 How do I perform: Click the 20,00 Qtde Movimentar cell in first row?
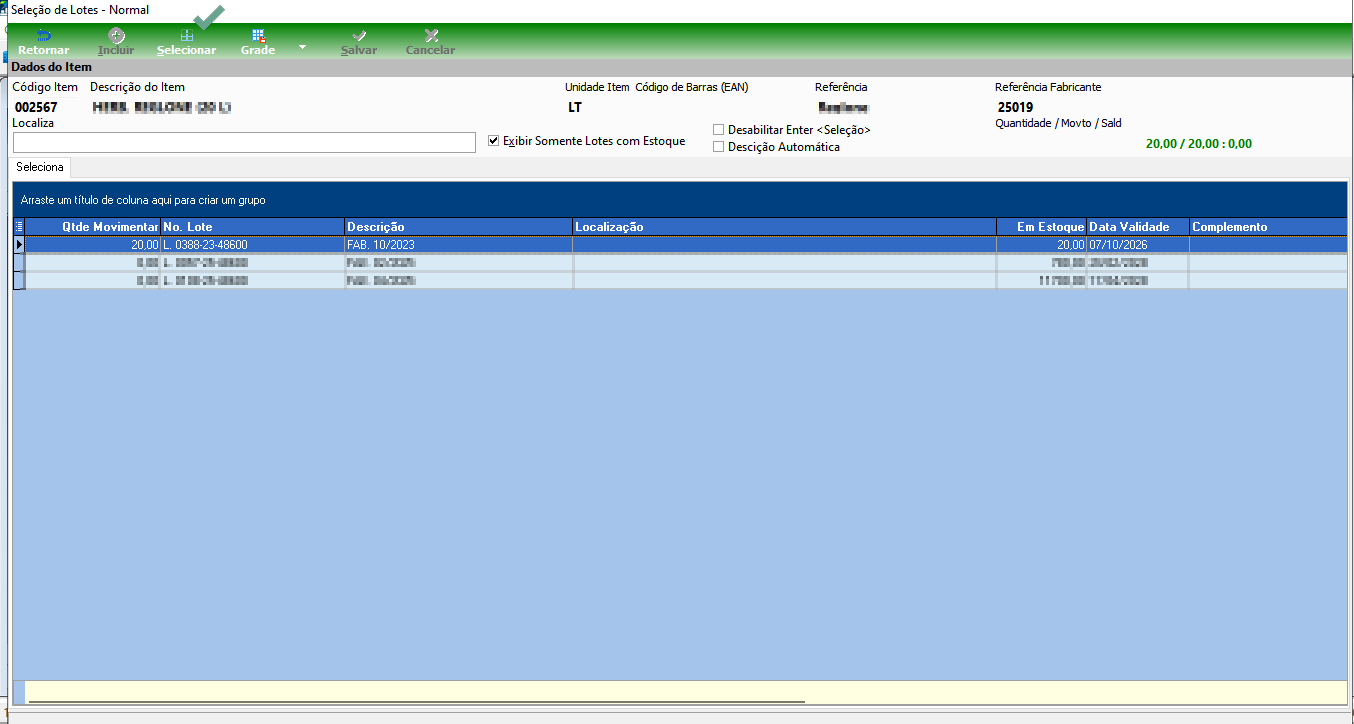[92, 244]
